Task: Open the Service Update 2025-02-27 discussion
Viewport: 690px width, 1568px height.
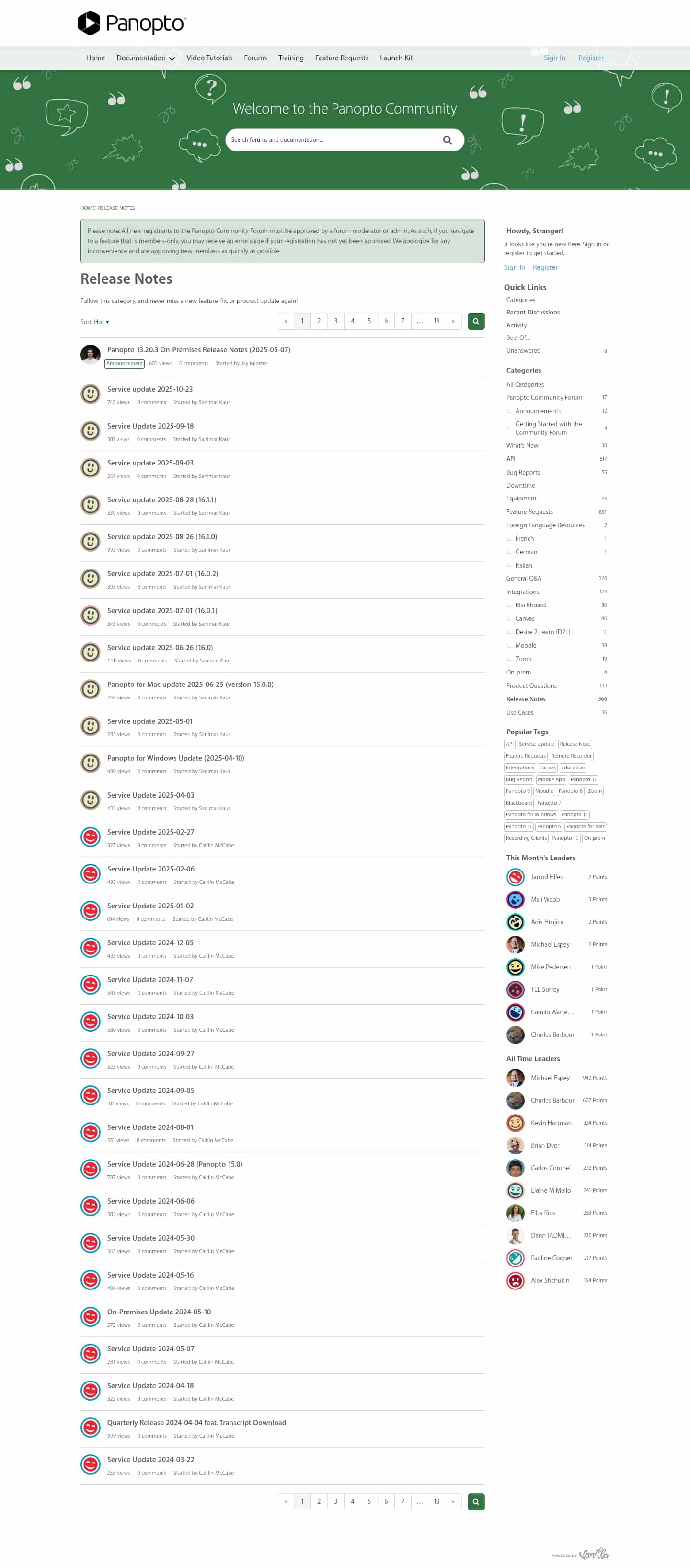Action: click(x=151, y=832)
